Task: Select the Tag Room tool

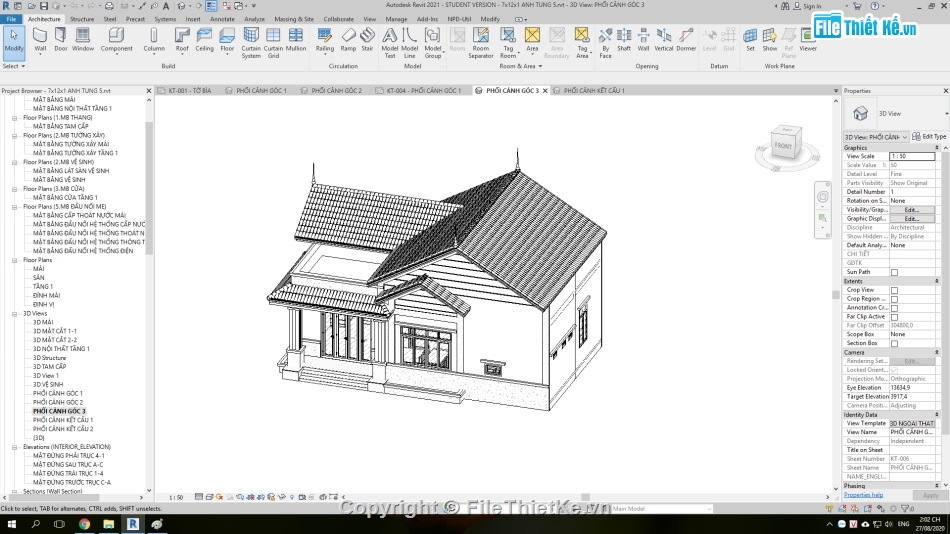Action: (508, 43)
